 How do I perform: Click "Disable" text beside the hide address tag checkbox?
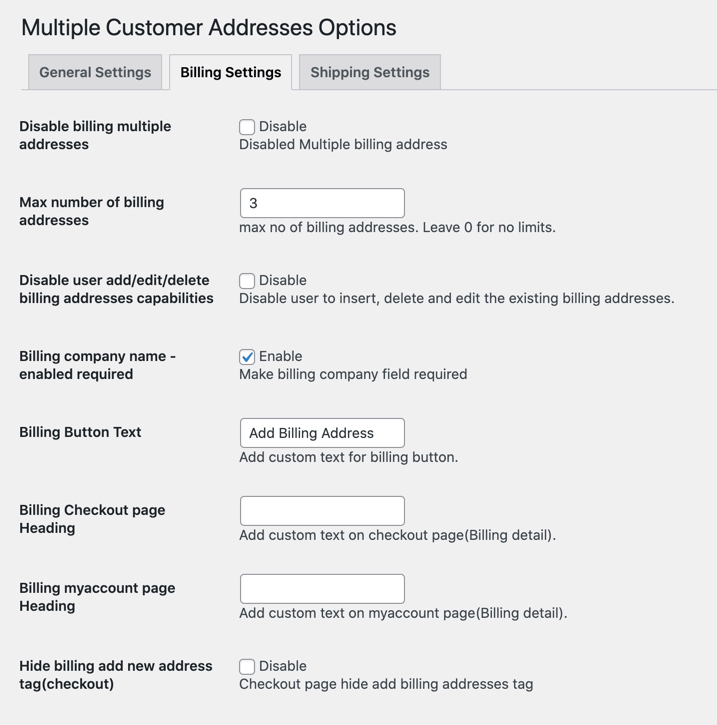click(283, 666)
